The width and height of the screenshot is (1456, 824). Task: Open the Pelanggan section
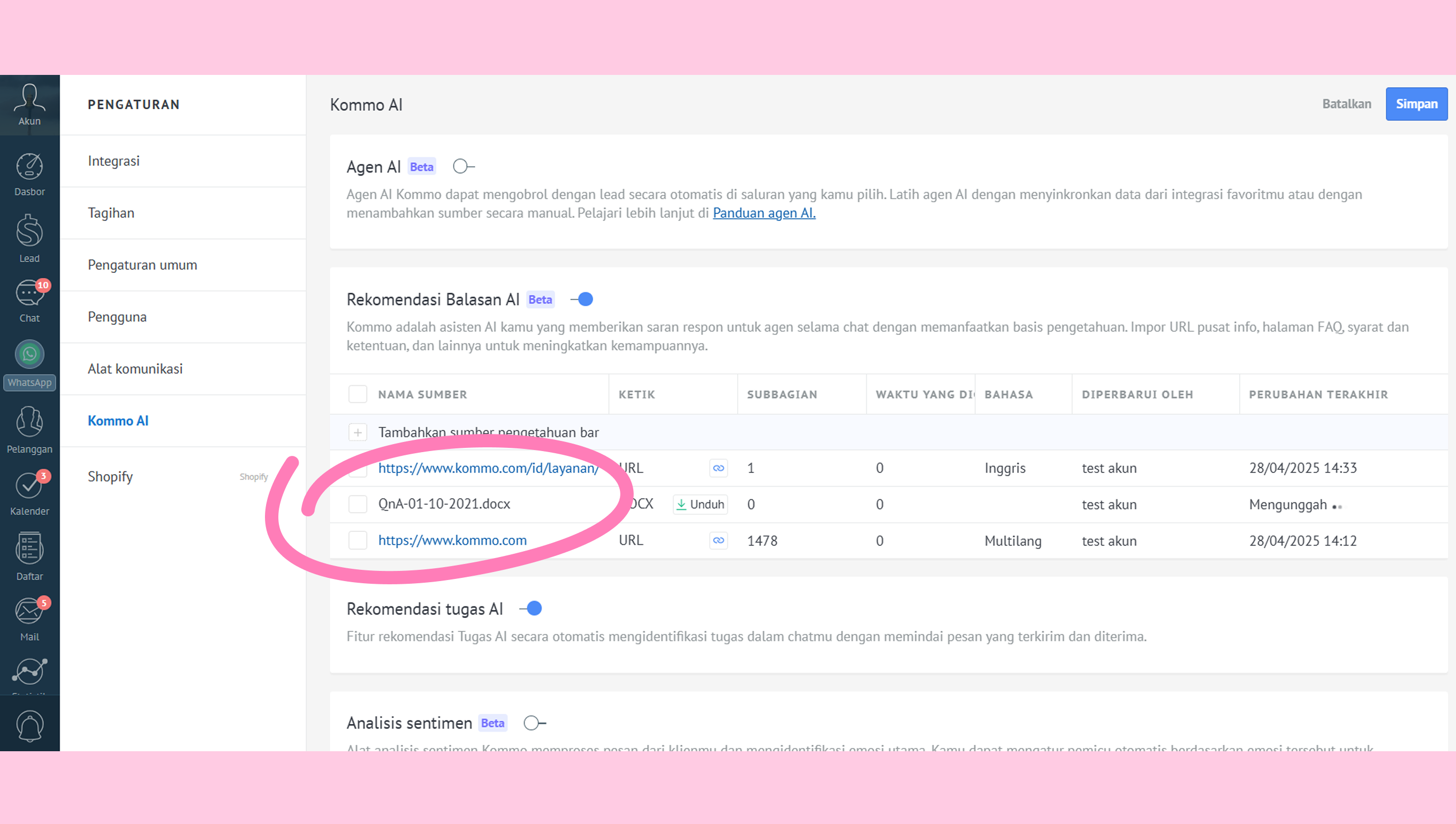29,430
